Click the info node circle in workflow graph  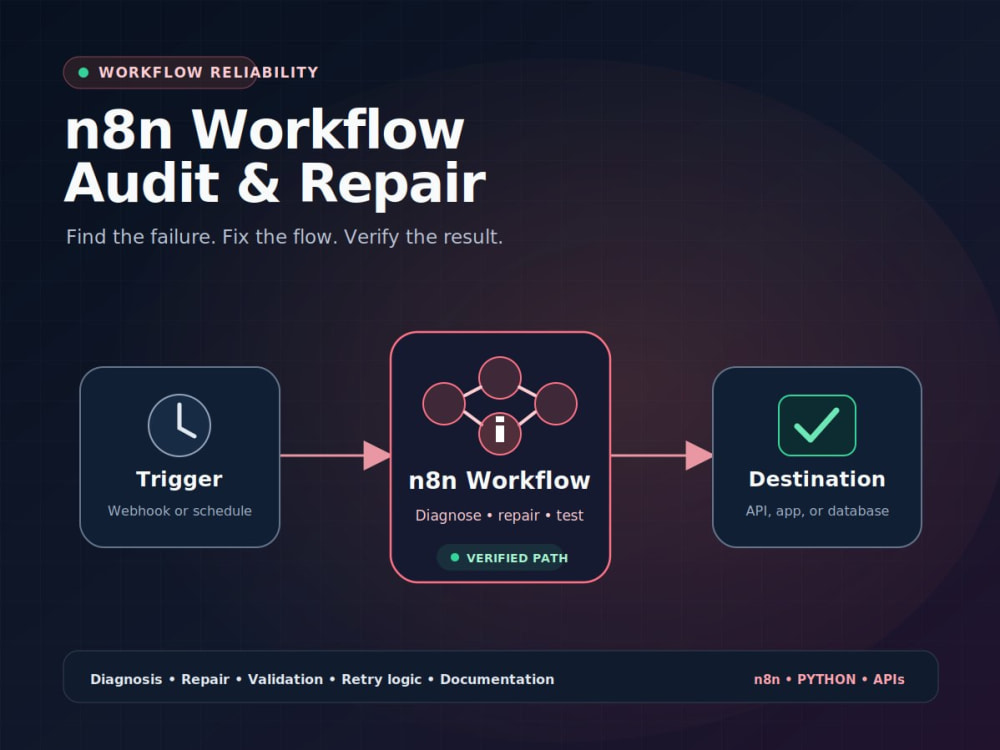pyautogui.click(x=500, y=433)
